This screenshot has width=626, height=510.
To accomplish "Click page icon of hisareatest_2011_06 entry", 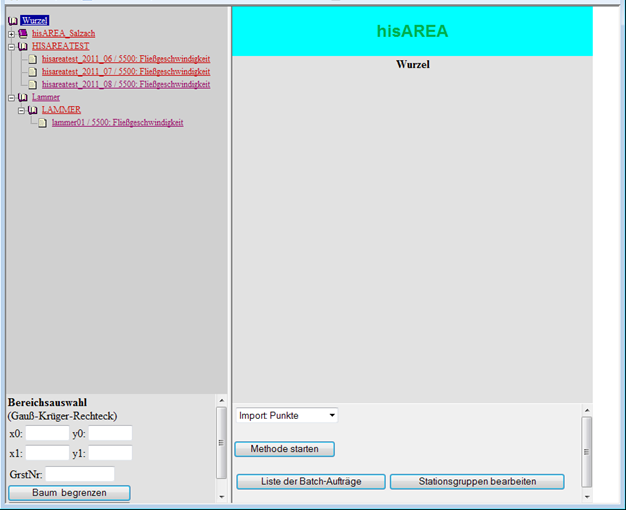I will click(x=33, y=59).
